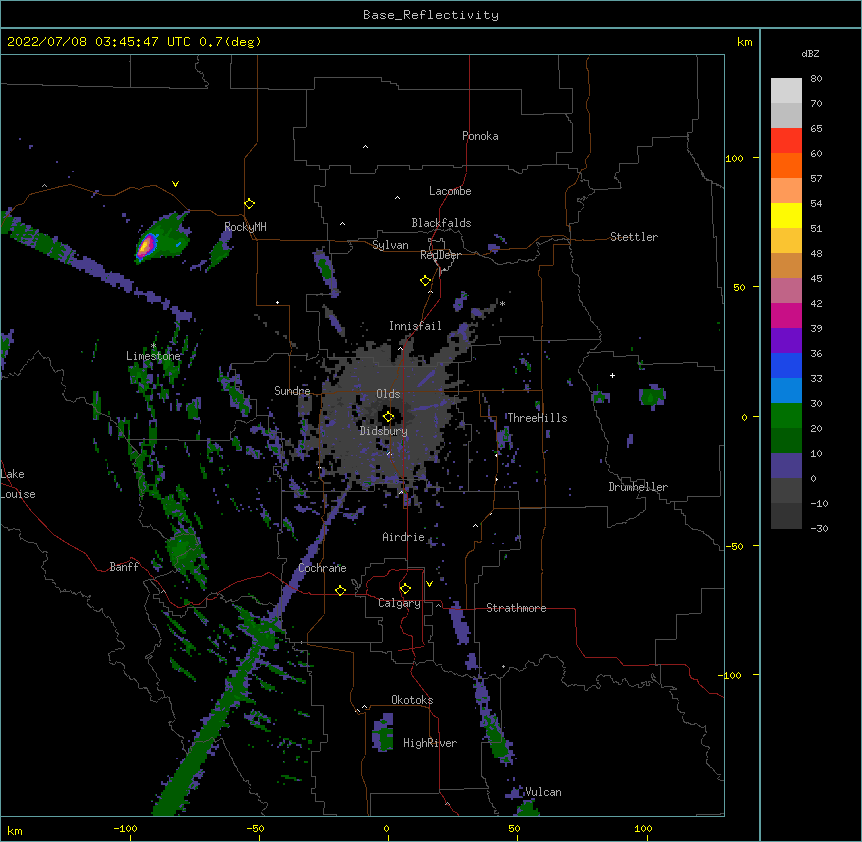The height and width of the screenshot is (842, 862).
Task: Click the HighRiver label
Action: click(x=430, y=743)
